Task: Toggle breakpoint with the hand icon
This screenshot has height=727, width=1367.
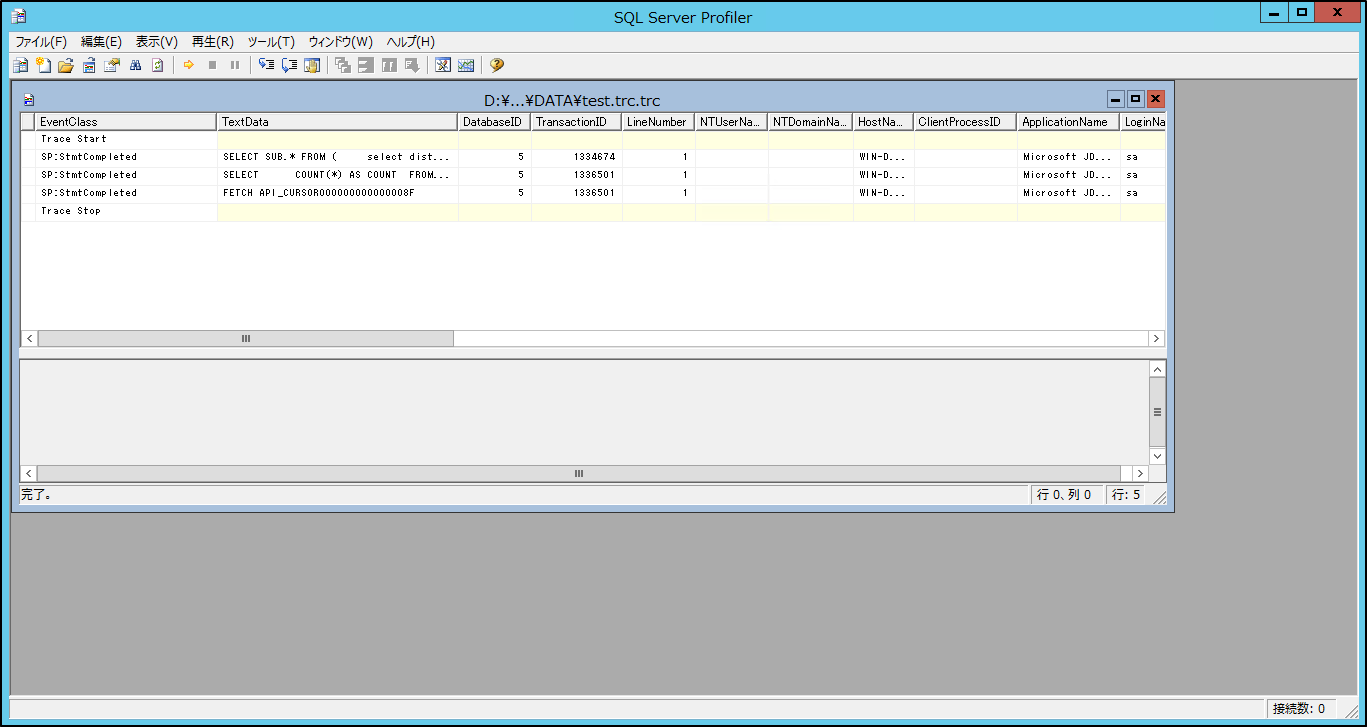Action: point(312,65)
